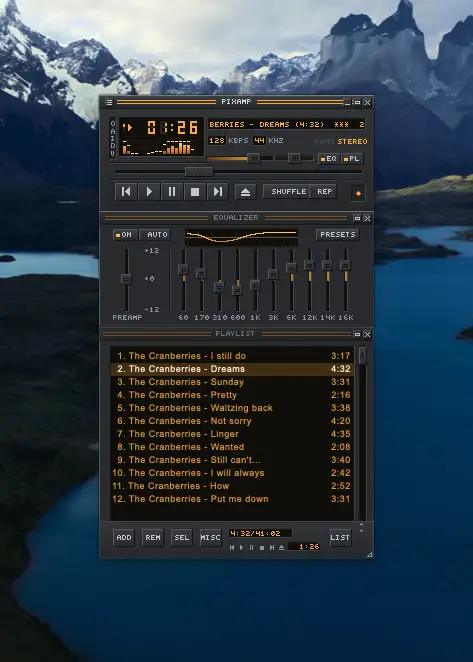473x662 pixels.
Task: Select "The Cranberries - Still can't..." track
Action: click(232, 460)
